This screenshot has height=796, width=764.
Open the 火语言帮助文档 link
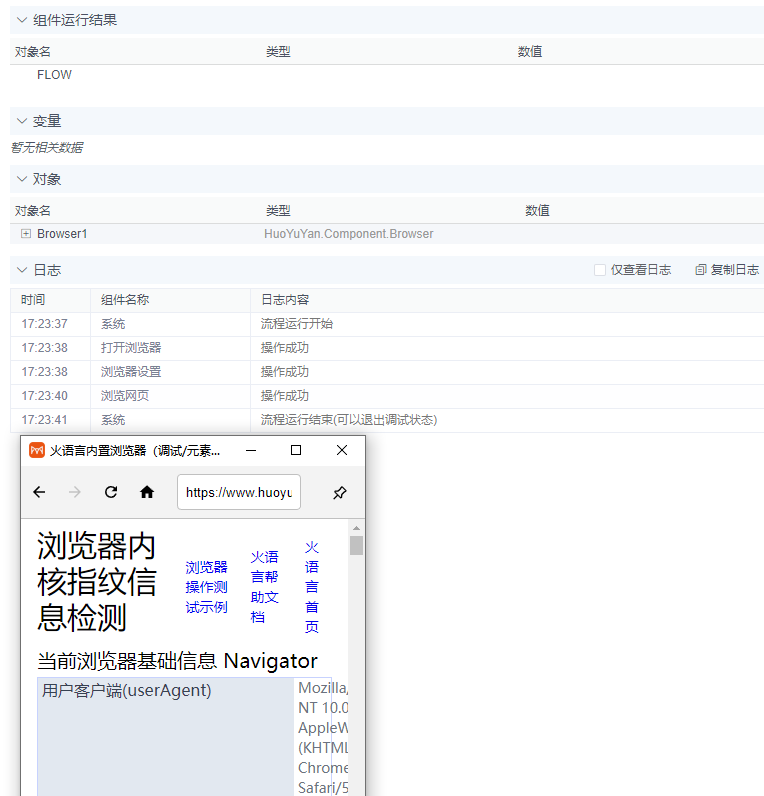tap(264, 587)
